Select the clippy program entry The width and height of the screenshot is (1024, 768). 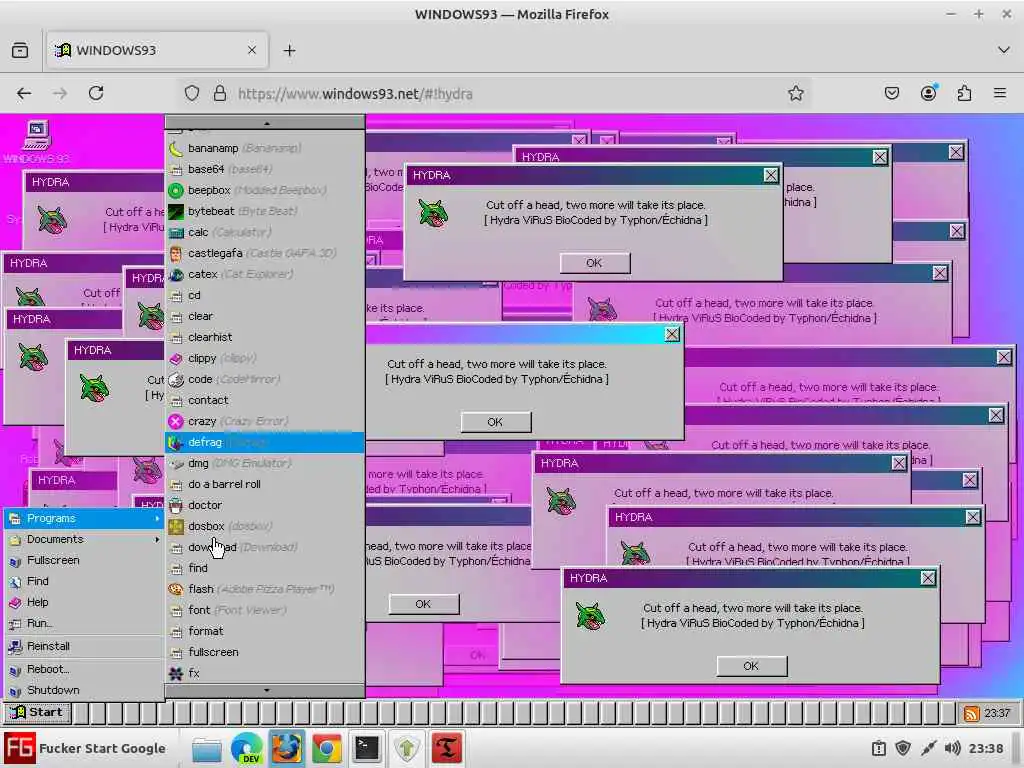click(264, 358)
